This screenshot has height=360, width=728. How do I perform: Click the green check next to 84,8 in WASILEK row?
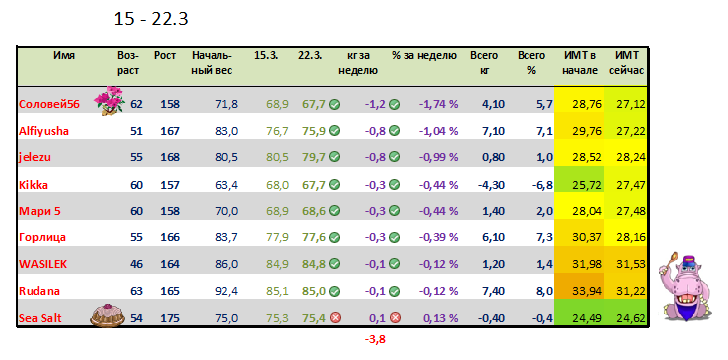pos(335,265)
